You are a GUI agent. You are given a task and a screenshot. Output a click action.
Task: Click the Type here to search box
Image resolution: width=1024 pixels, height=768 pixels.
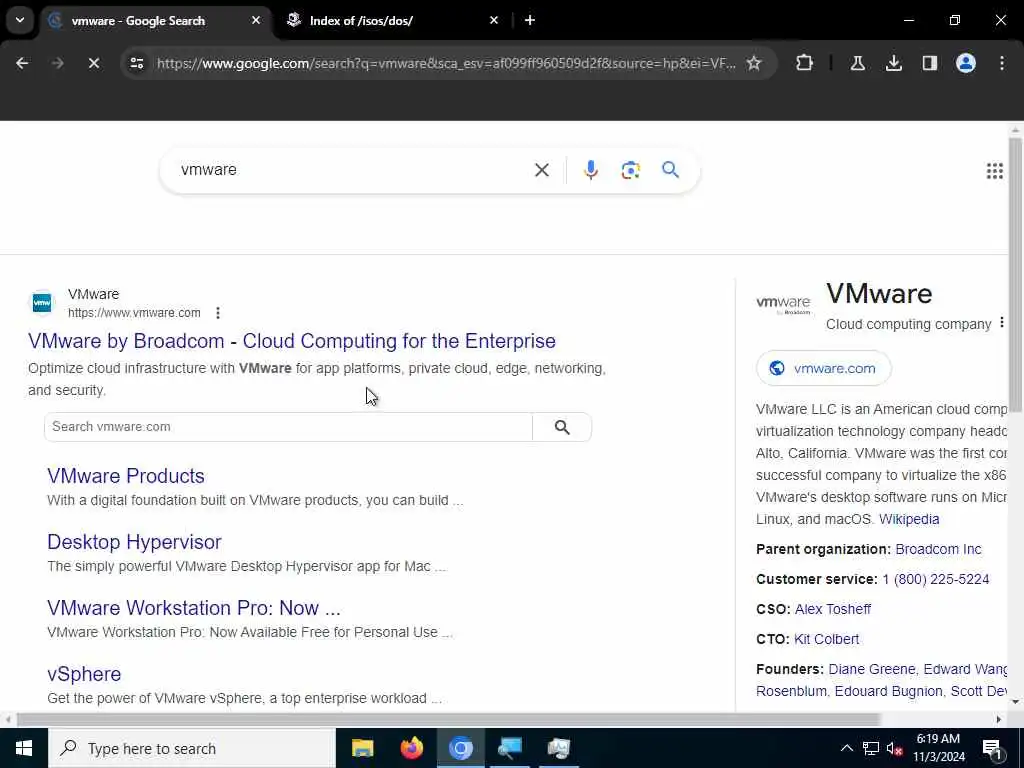(x=191, y=748)
